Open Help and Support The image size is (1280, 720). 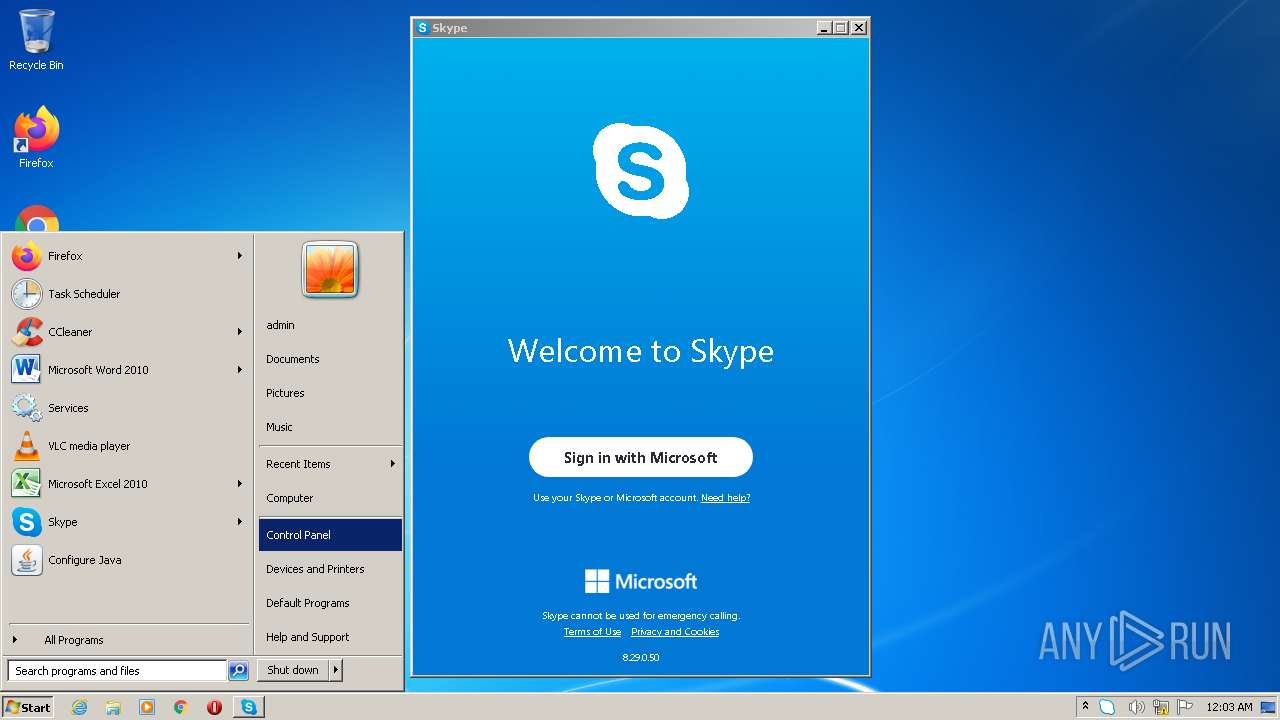(x=330, y=637)
